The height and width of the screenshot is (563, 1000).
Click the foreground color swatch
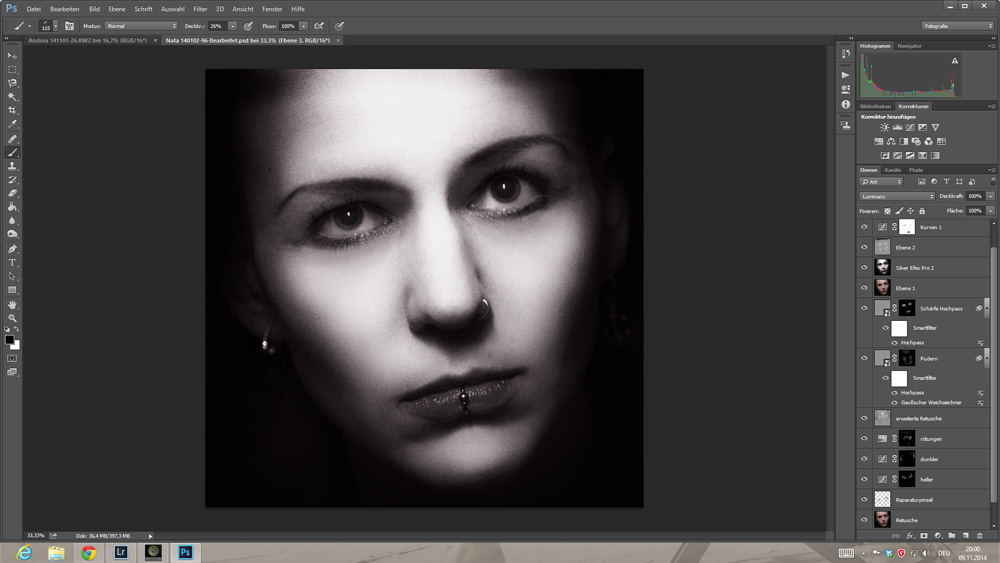(x=10, y=340)
